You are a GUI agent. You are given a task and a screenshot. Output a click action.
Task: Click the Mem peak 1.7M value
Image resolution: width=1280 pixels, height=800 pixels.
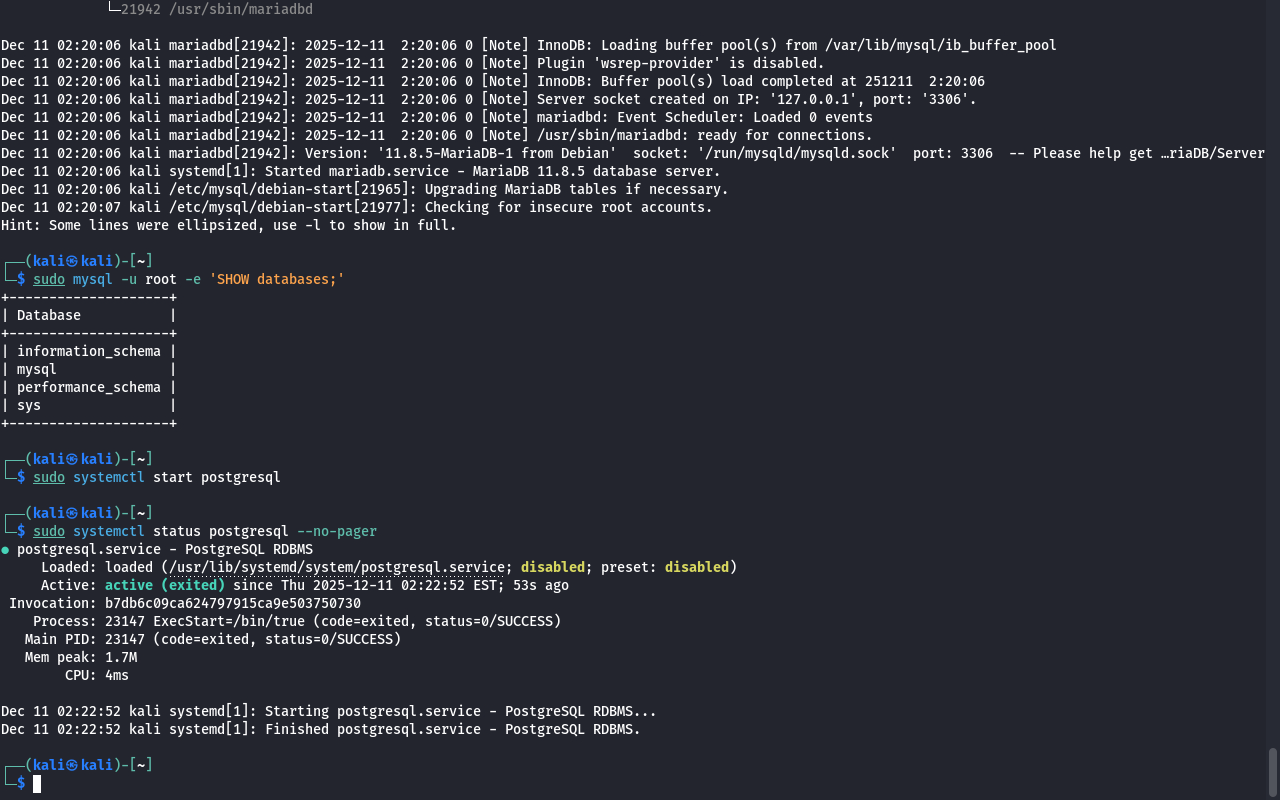121,657
